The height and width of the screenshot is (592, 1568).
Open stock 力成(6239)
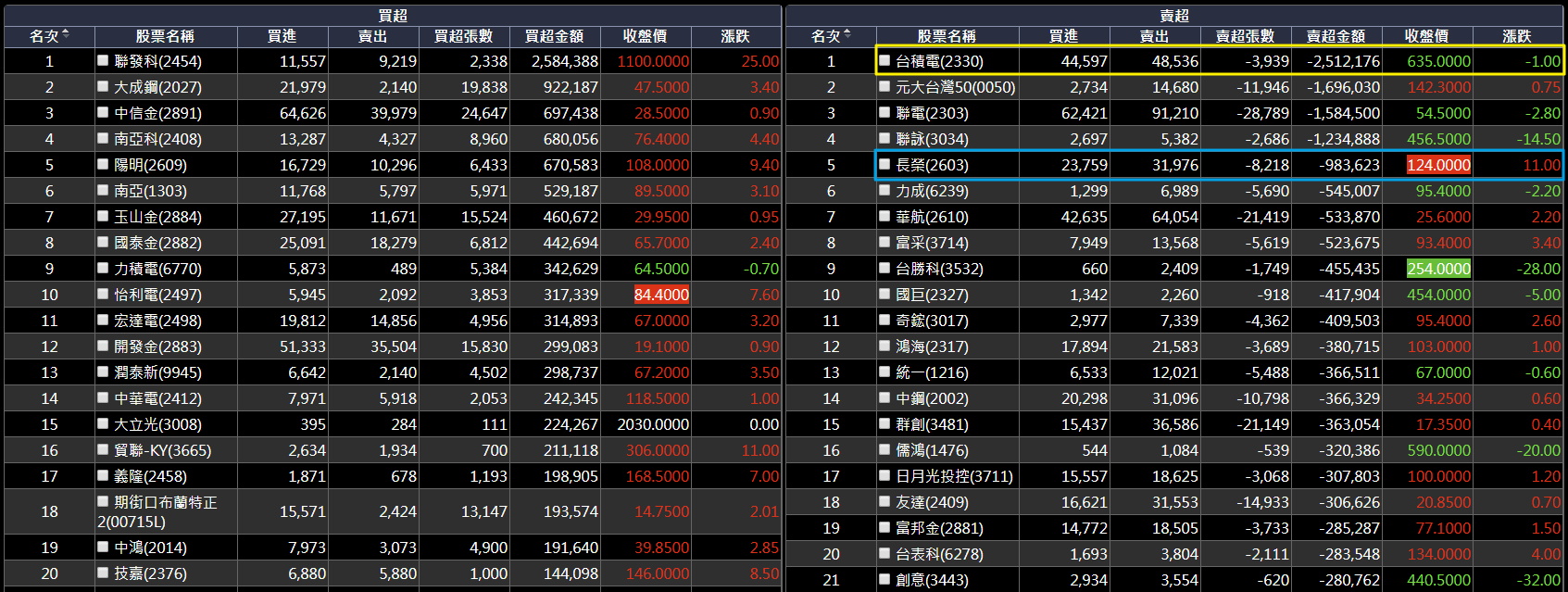click(932, 191)
